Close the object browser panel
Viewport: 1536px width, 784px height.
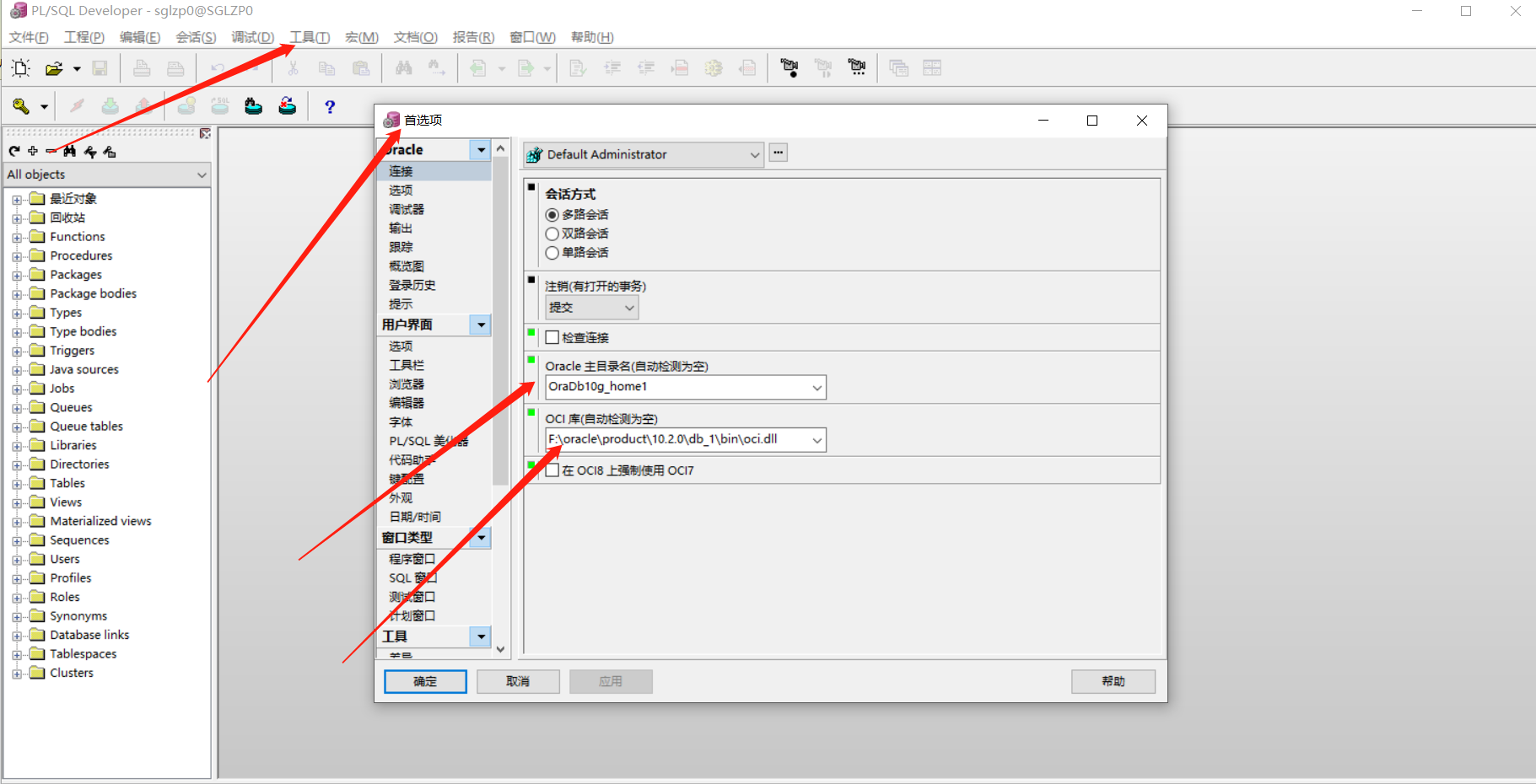point(205,133)
